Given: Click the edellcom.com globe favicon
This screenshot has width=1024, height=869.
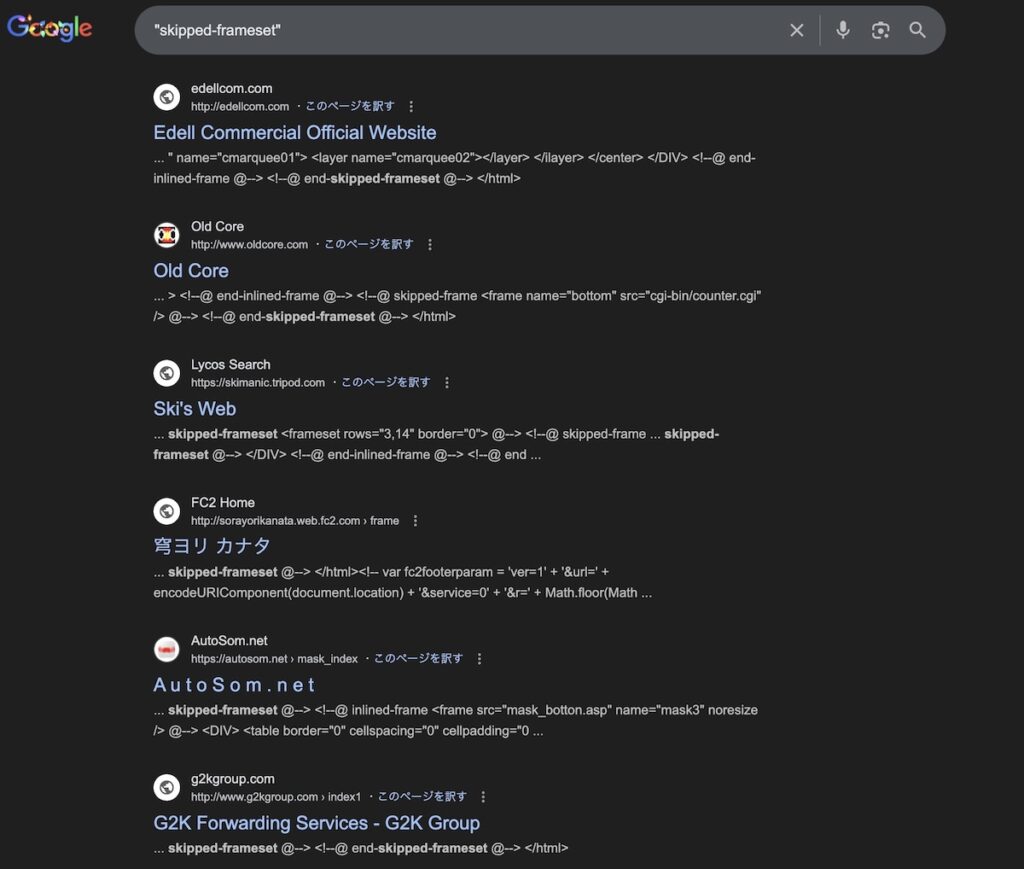Looking at the screenshot, I should tap(167, 97).
